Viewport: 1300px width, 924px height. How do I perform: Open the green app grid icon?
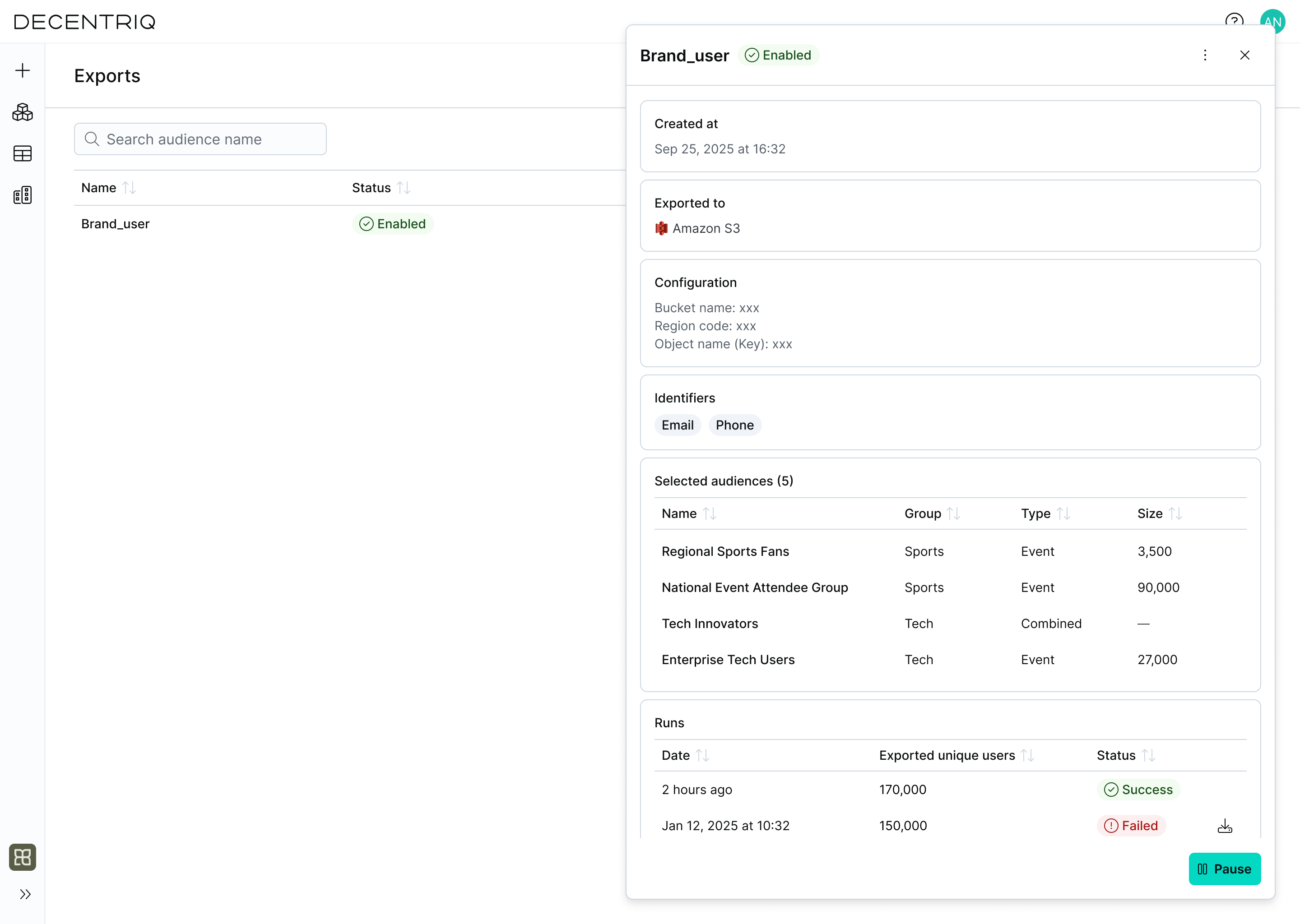point(23,857)
